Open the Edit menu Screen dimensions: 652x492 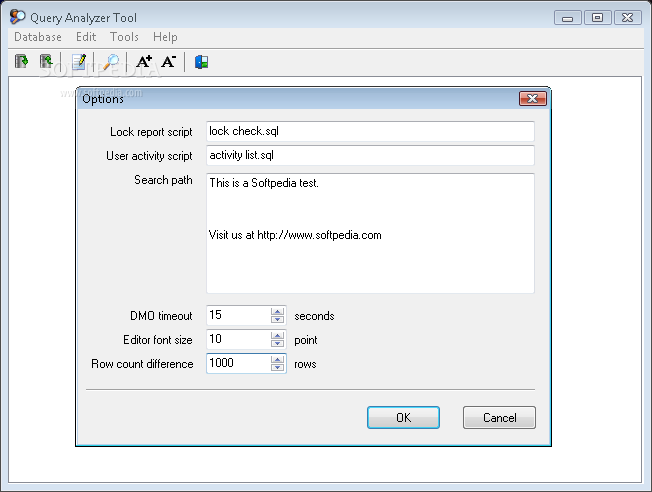pos(86,37)
